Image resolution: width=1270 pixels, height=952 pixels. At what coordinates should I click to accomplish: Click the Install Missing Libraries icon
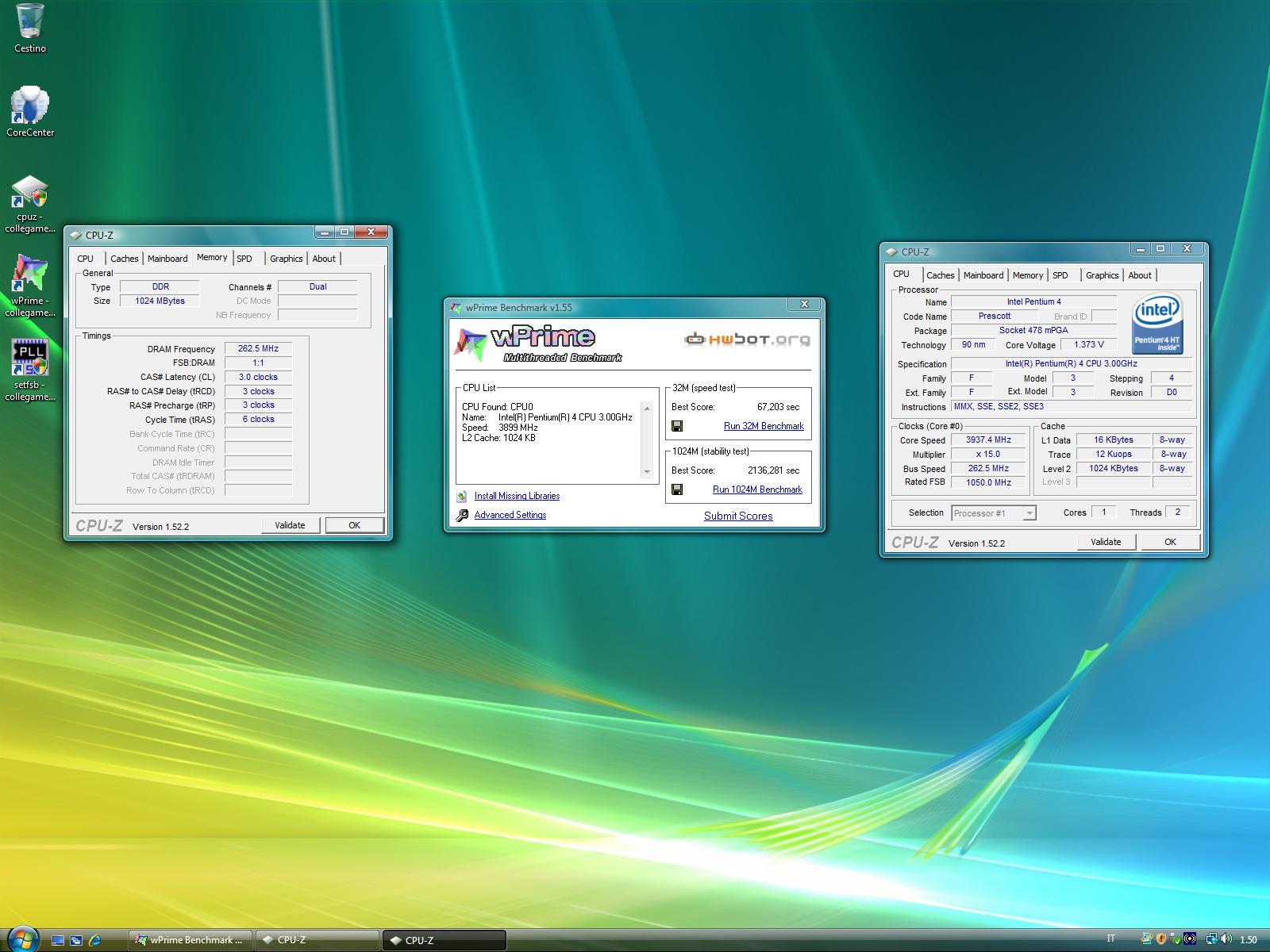[x=462, y=496]
